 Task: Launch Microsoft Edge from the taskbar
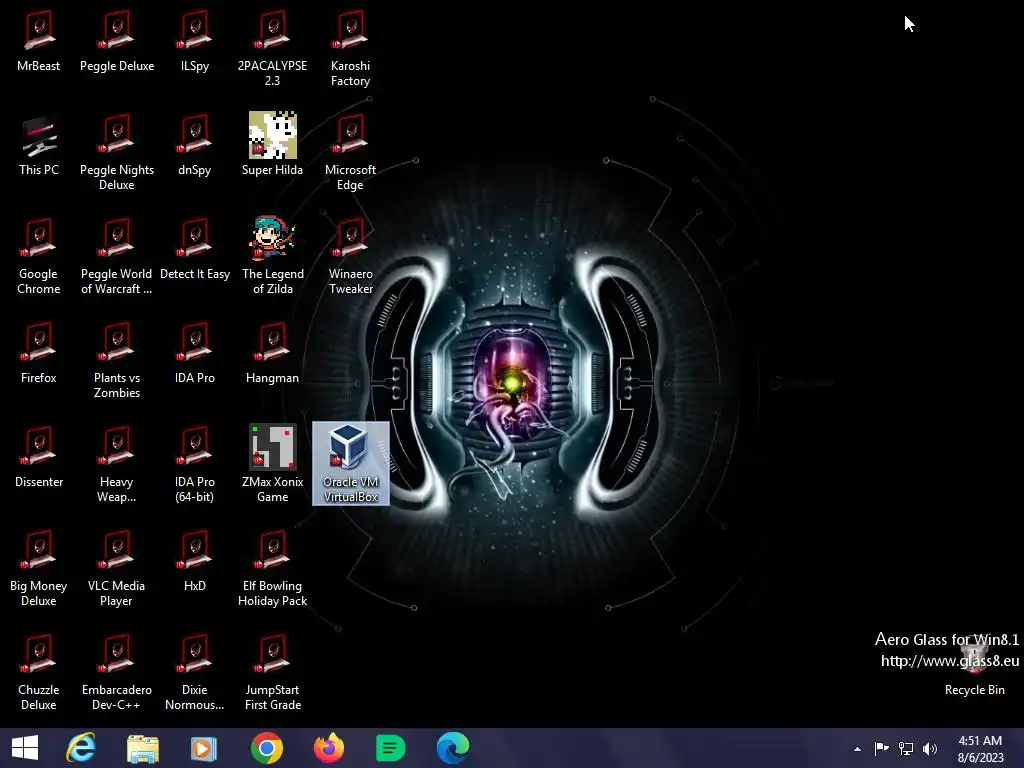453,748
